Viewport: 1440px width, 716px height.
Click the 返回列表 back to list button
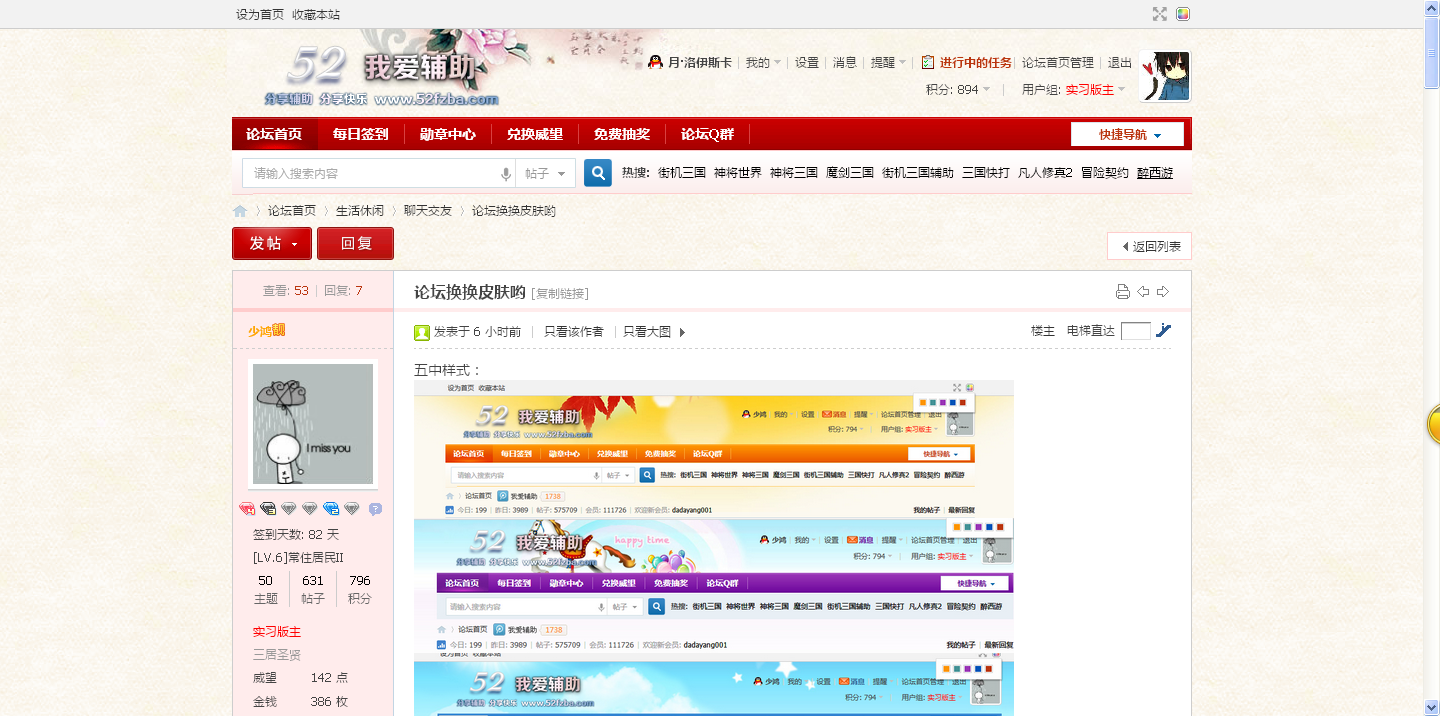tap(1149, 246)
